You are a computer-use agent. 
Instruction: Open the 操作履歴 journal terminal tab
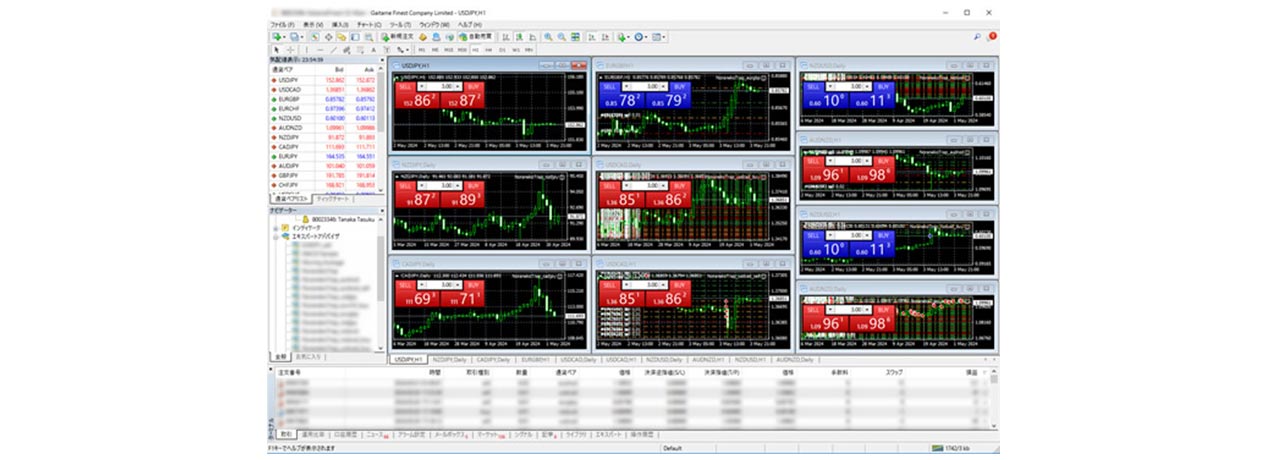point(640,435)
